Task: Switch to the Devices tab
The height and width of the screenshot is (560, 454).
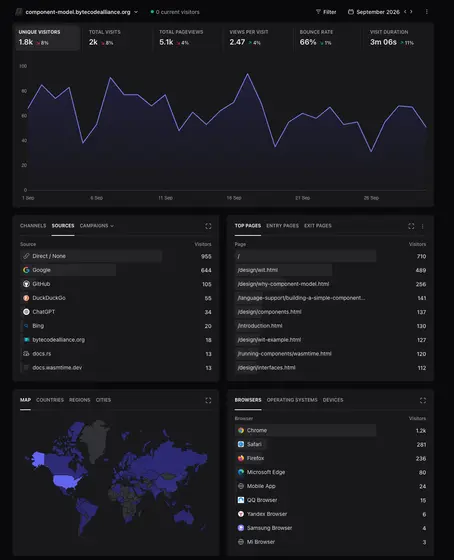Action: click(x=333, y=400)
